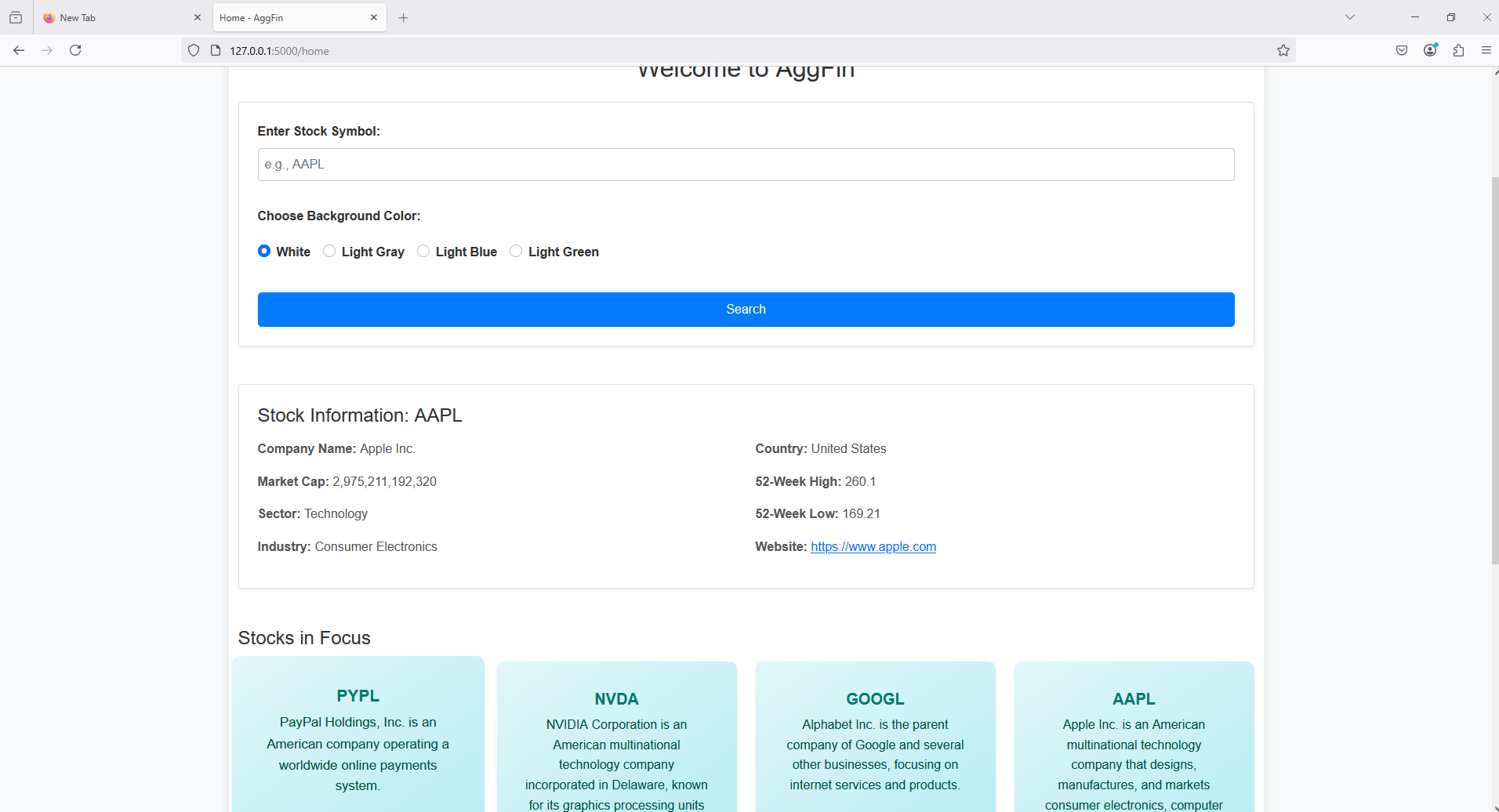Open Firefox View icon in tab strip
Screen dimensions: 1499x812
coord(16,17)
